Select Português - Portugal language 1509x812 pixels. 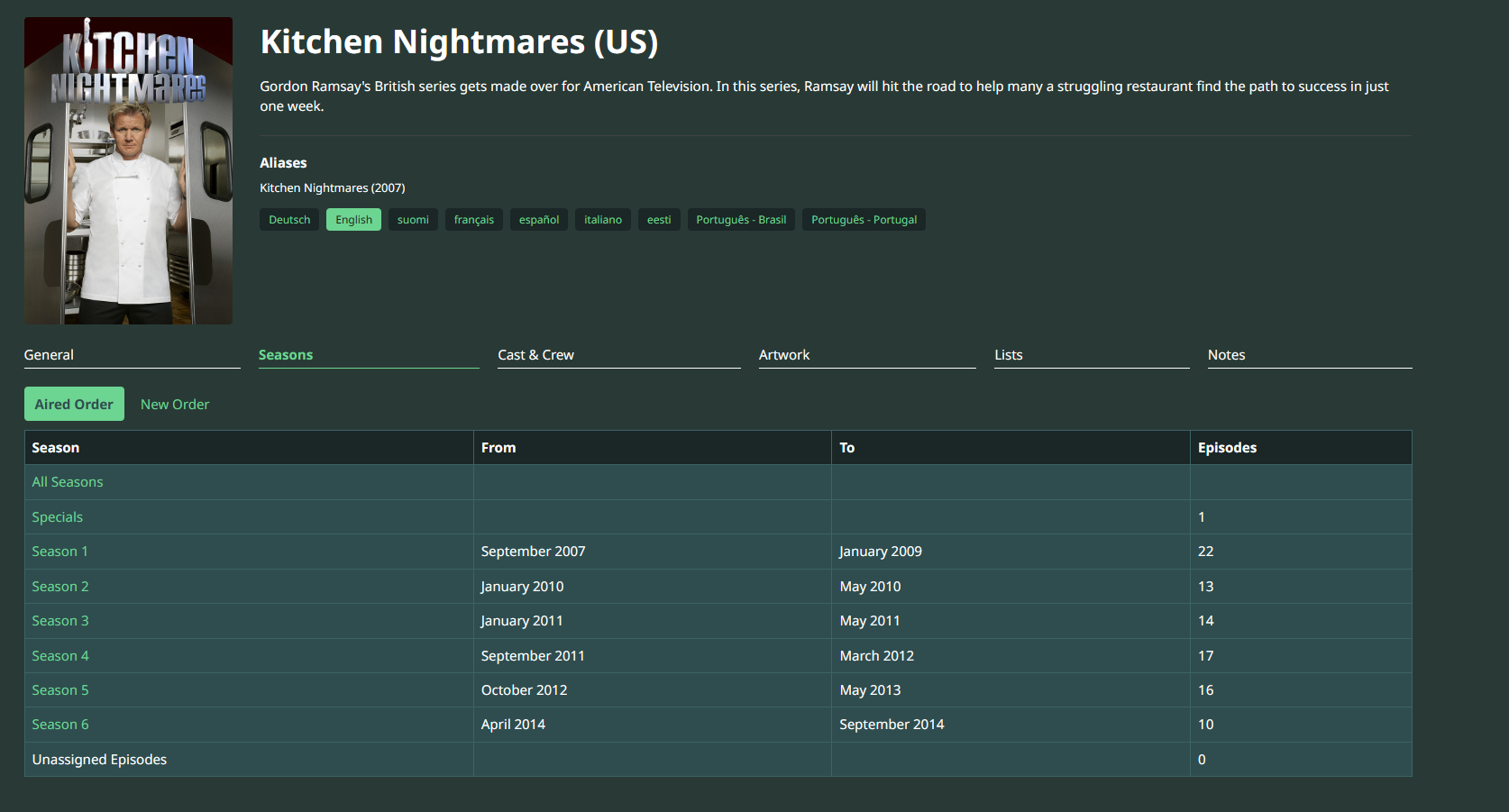pyautogui.click(x=864, y=220)
